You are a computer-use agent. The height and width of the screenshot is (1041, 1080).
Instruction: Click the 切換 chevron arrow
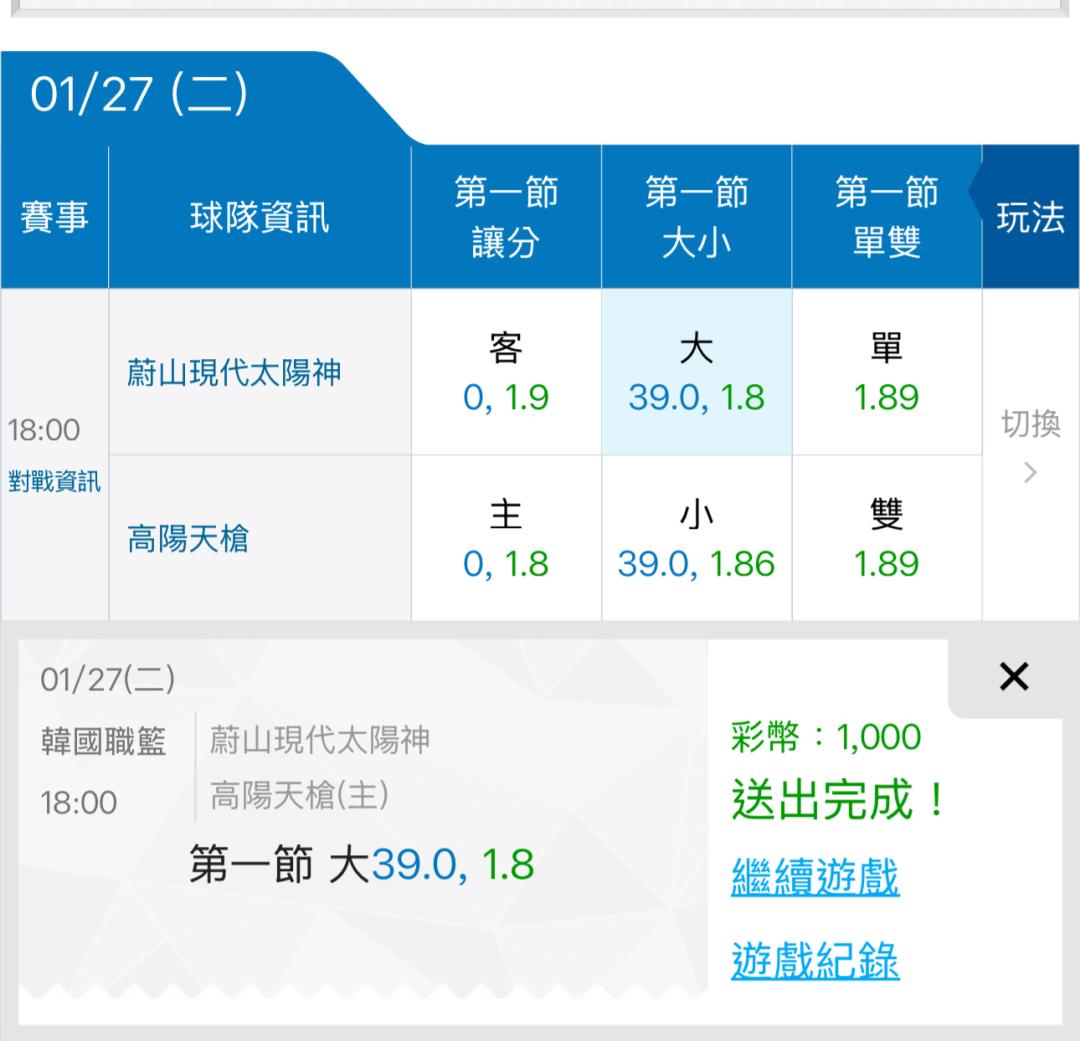tap(1031, 472)
